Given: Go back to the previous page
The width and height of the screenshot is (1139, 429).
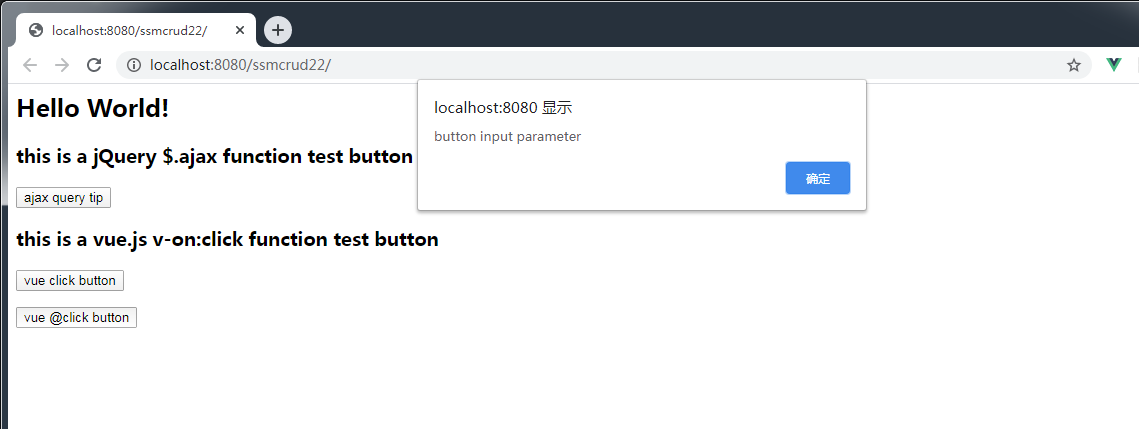Looking at the screenshot, I should 30,65.
